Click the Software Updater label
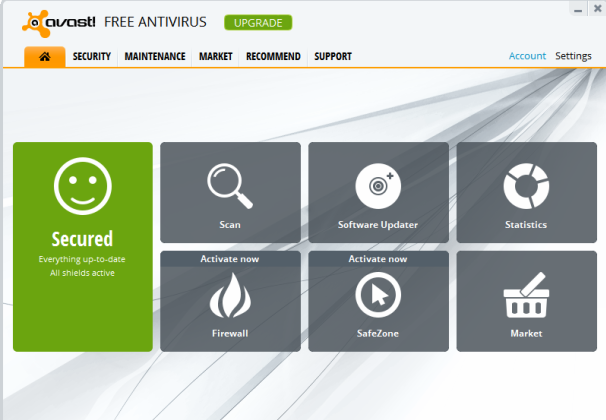Screen dimensions: 606x420 (378, 224)
